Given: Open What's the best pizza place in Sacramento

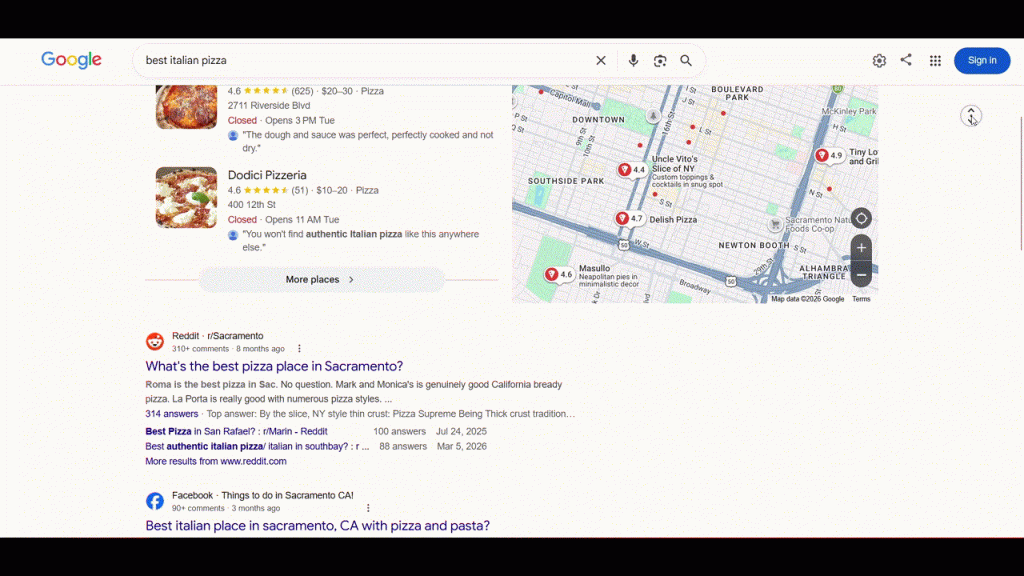Looking at the screenshot, I should click(274, 366).
